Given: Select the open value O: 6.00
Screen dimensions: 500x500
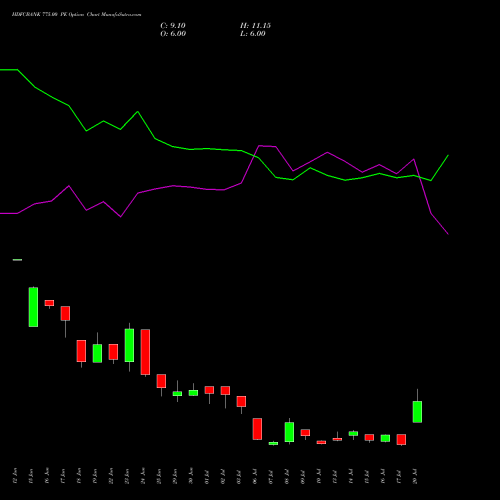Looking at the screenshot, I should tap(173, 34).
